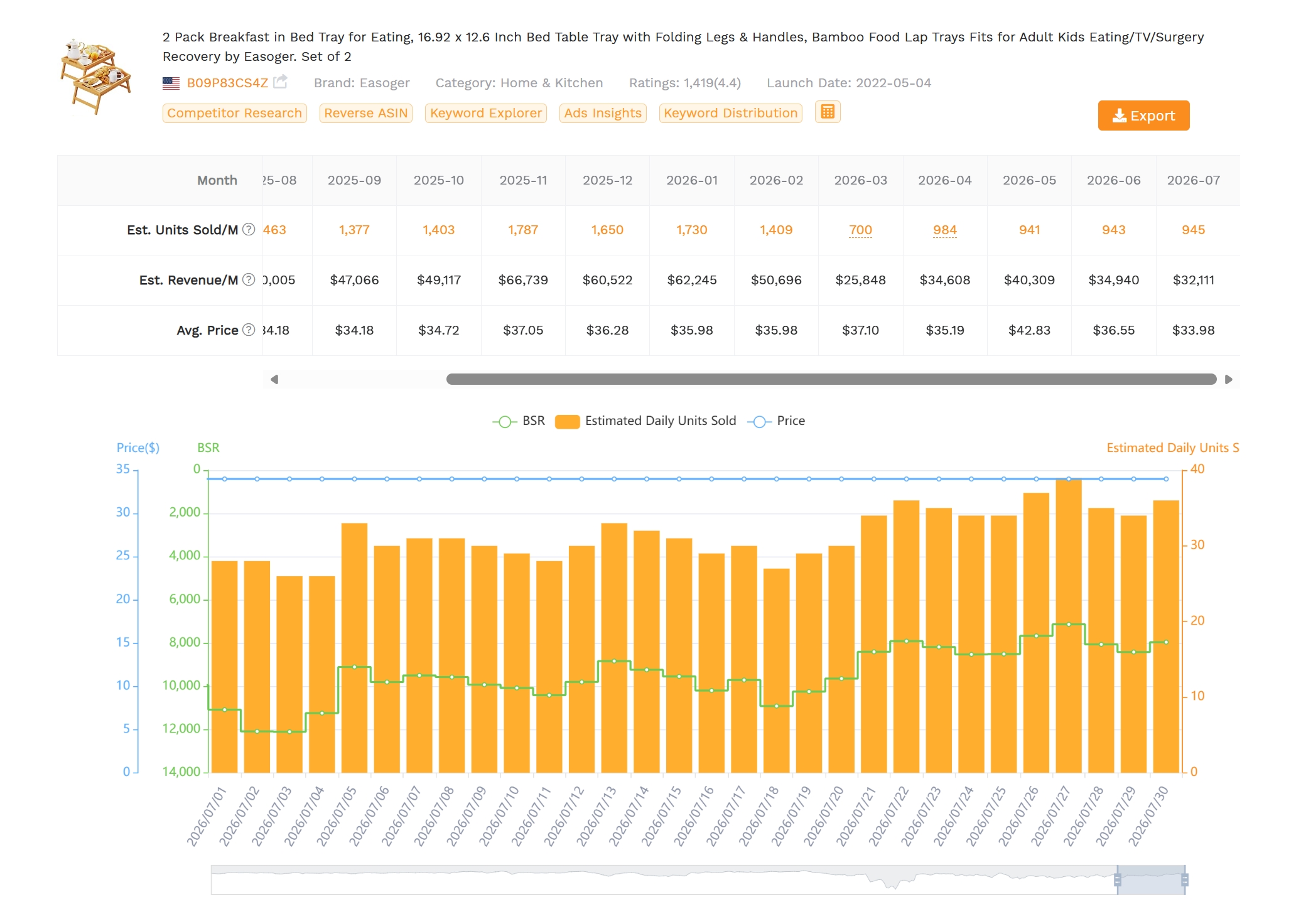The width and height of the screenshot is (1301, 924).
Task: Click the ASIN B09P83CS4Z link
Action: coord(227,83)
